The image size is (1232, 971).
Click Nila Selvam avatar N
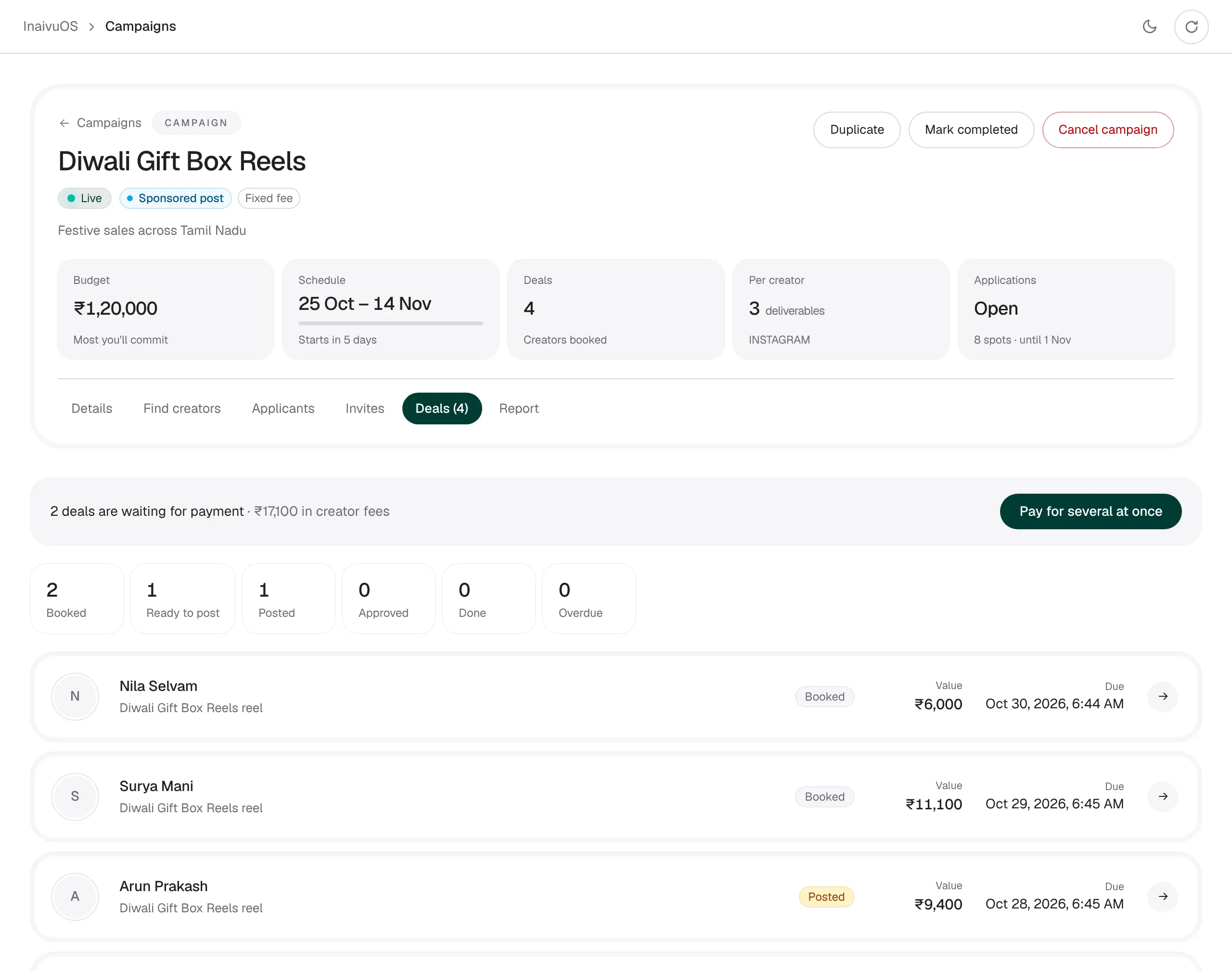75,696
